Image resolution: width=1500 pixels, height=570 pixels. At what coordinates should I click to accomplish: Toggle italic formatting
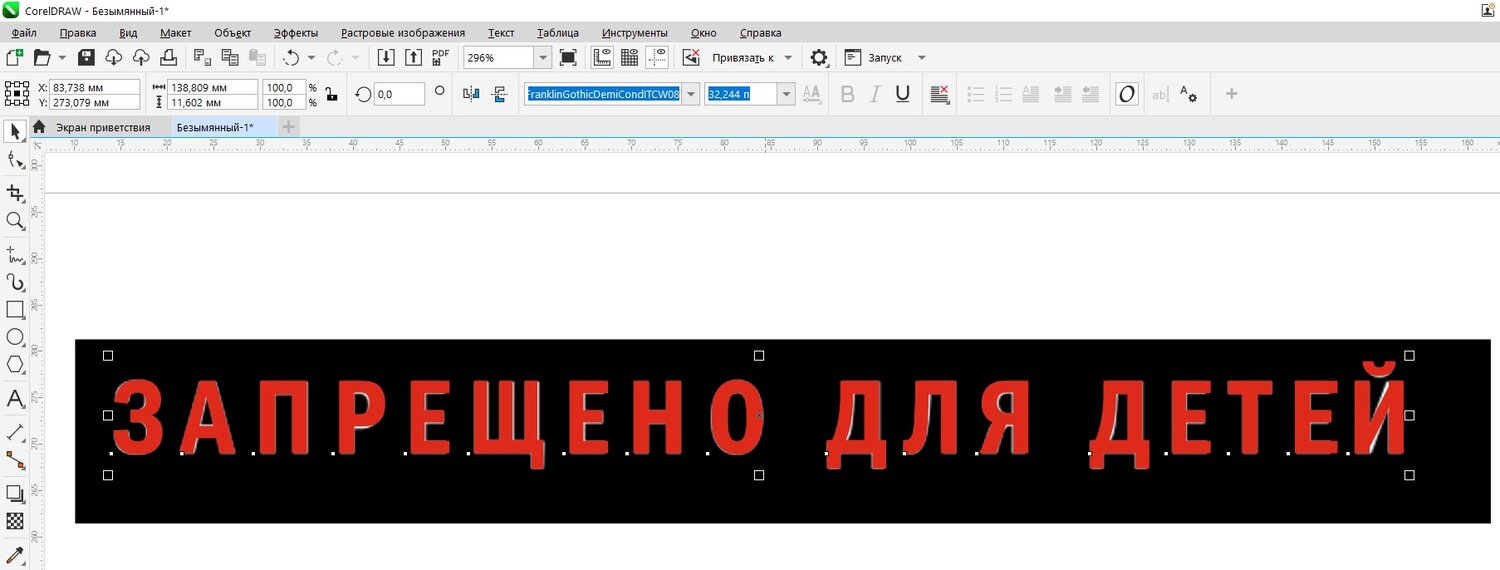point(875,94)
